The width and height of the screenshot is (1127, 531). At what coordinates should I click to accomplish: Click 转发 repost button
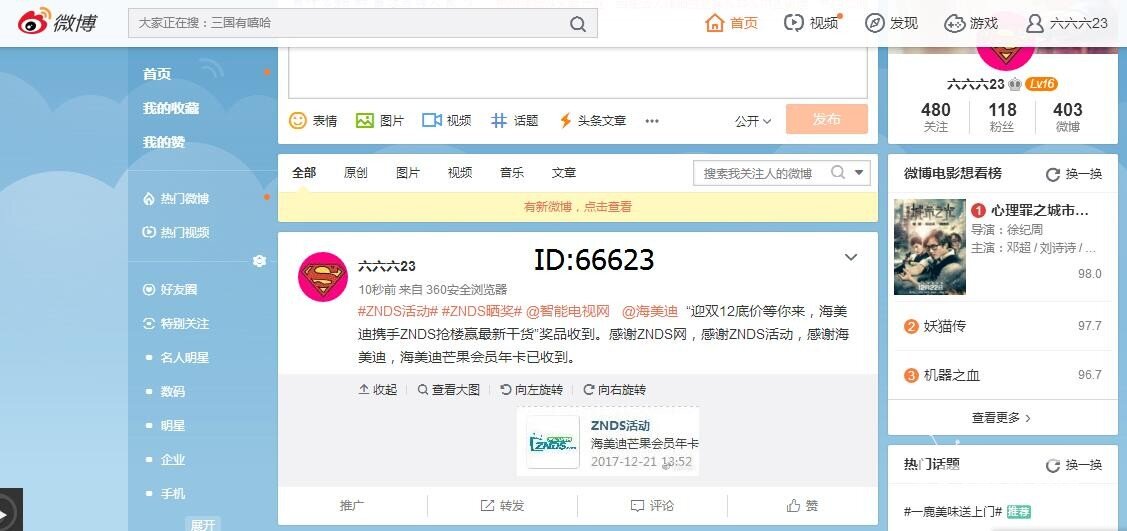tap(502, 506)
